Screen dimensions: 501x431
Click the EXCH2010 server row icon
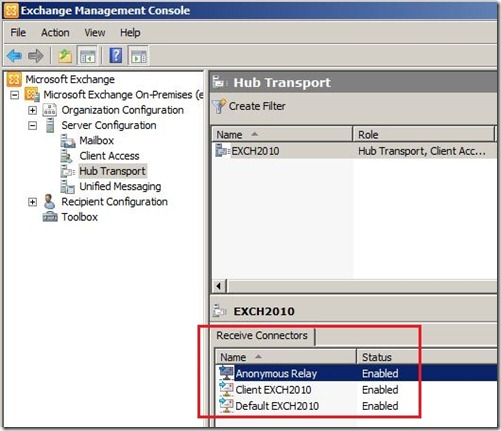pos(222,151)
